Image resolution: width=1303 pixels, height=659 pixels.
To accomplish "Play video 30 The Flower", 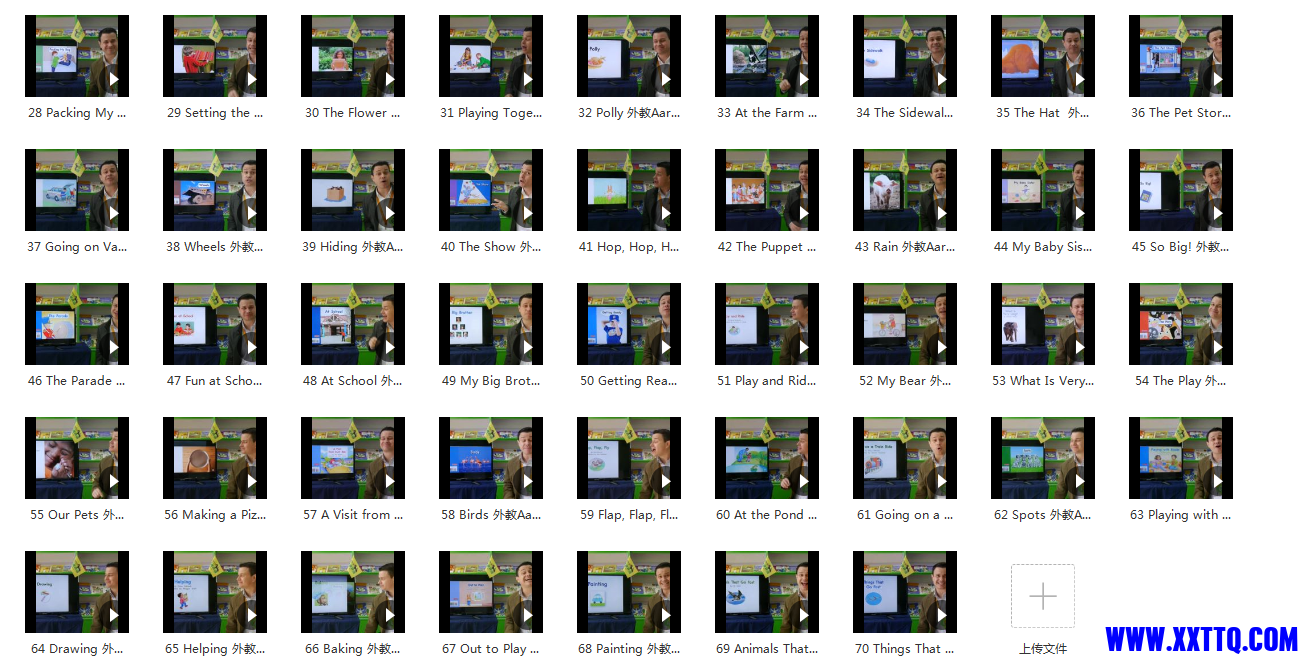I will point(353,56).
